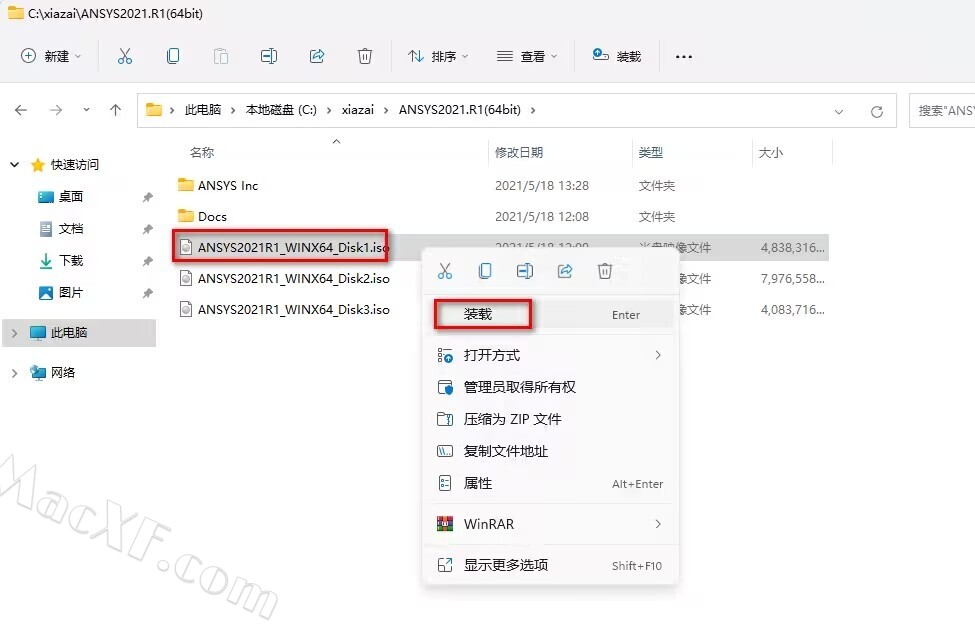Viewport: 975px width, 625px height.
Task: Expand the Network (网络) tree node
Action: (x=14, y=373)
